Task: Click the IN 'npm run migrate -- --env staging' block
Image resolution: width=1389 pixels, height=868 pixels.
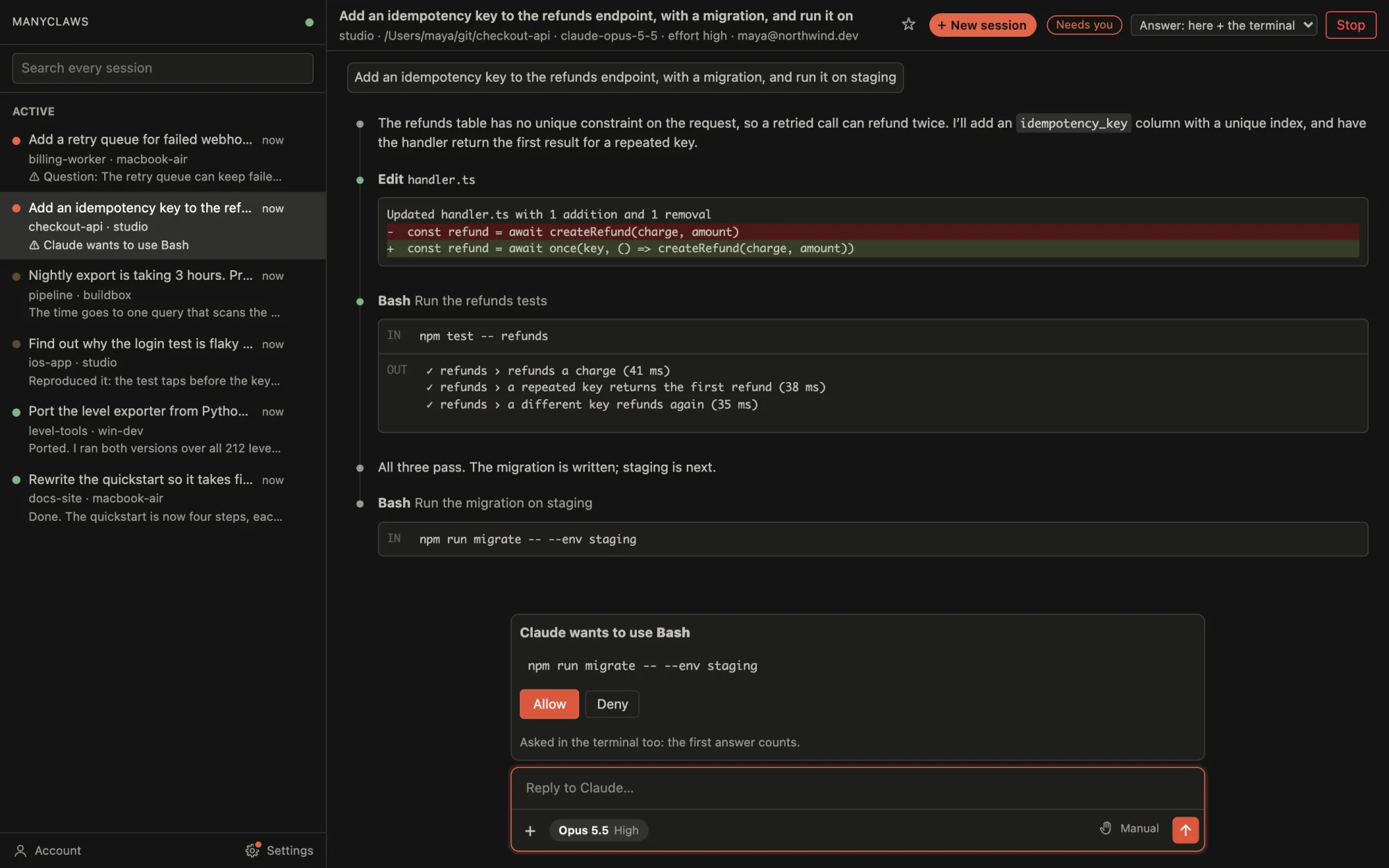Action: coord(872,540)
